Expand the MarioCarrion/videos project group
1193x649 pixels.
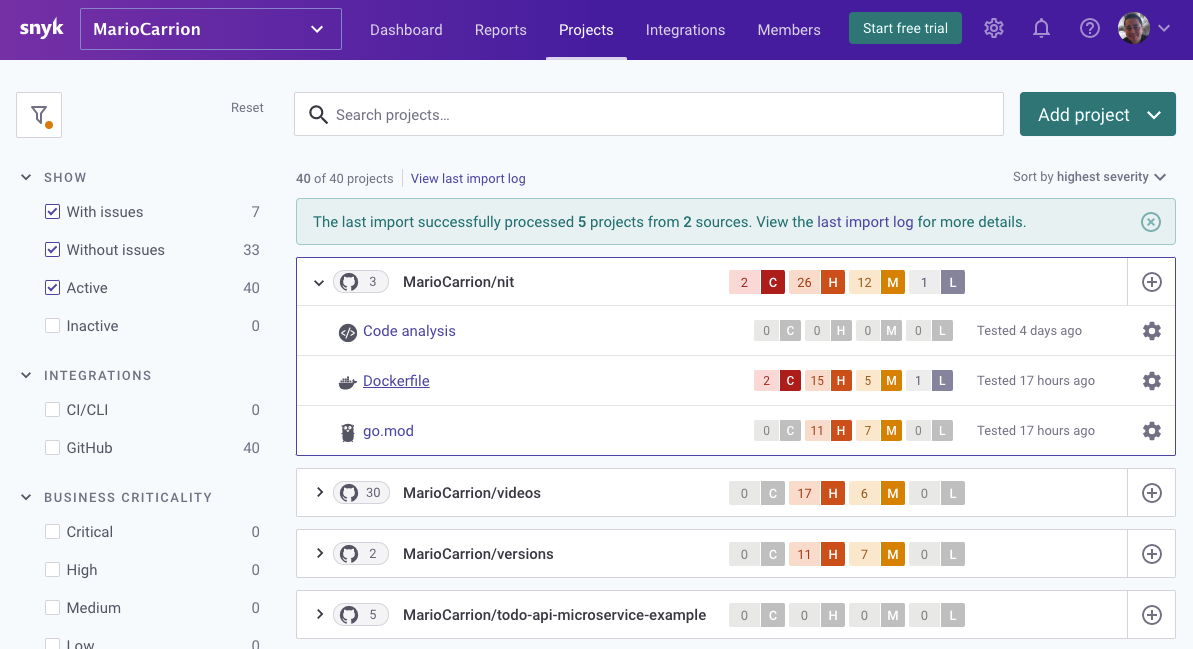coord(320,492)
